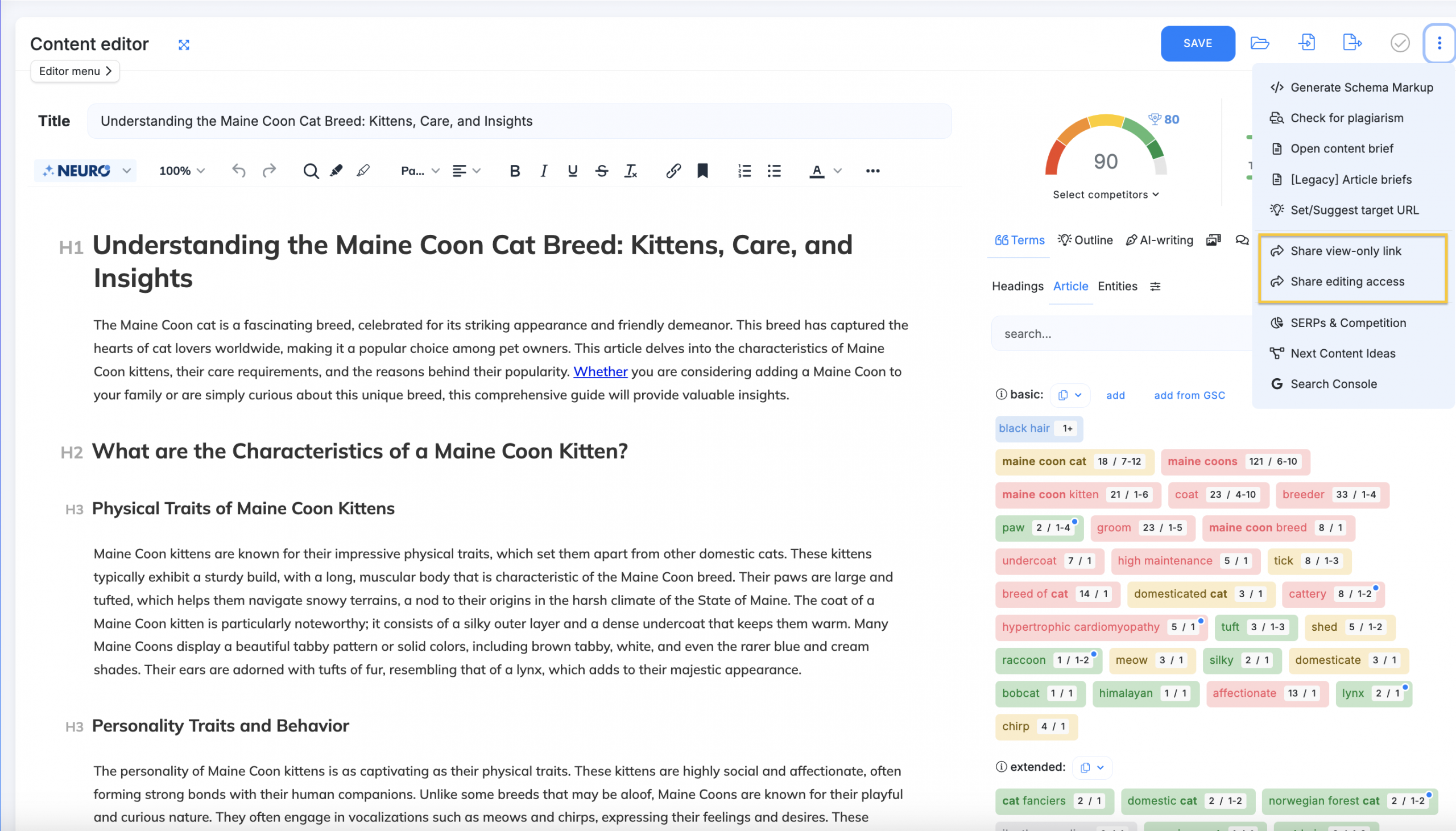Click the add from GSC link
The height and width of the screenshot is (831, 1456).
1189,395
